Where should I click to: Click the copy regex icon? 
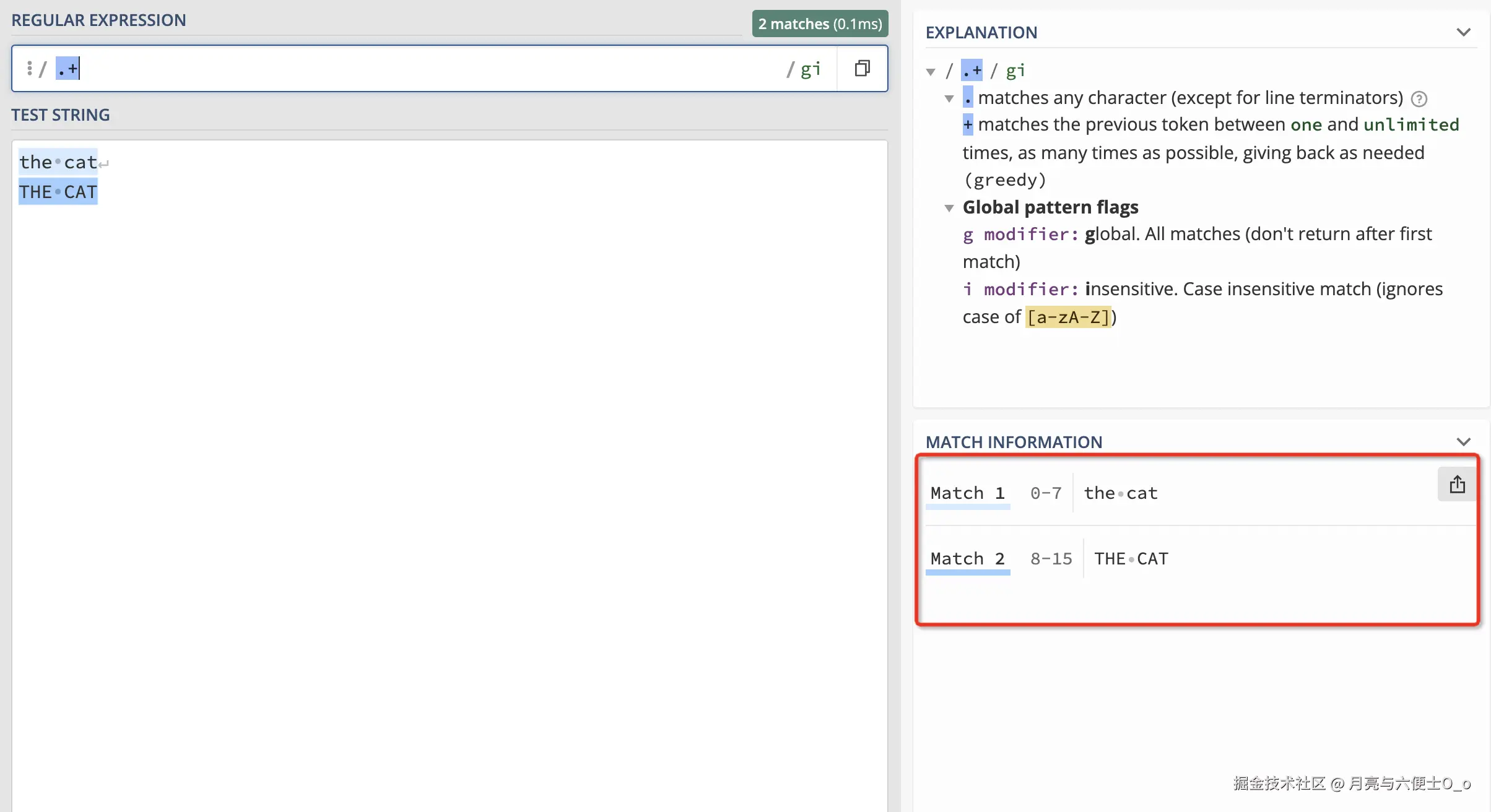(862, 68)
